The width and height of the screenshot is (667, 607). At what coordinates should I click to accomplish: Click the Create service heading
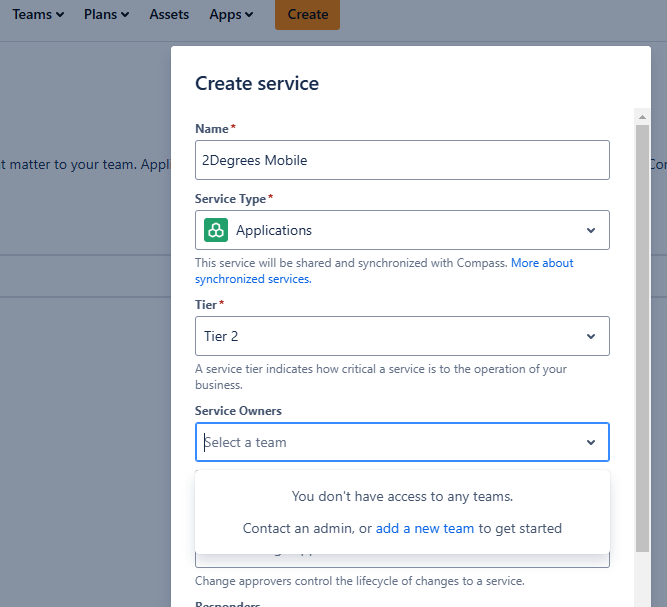click(x=257, y=83)
